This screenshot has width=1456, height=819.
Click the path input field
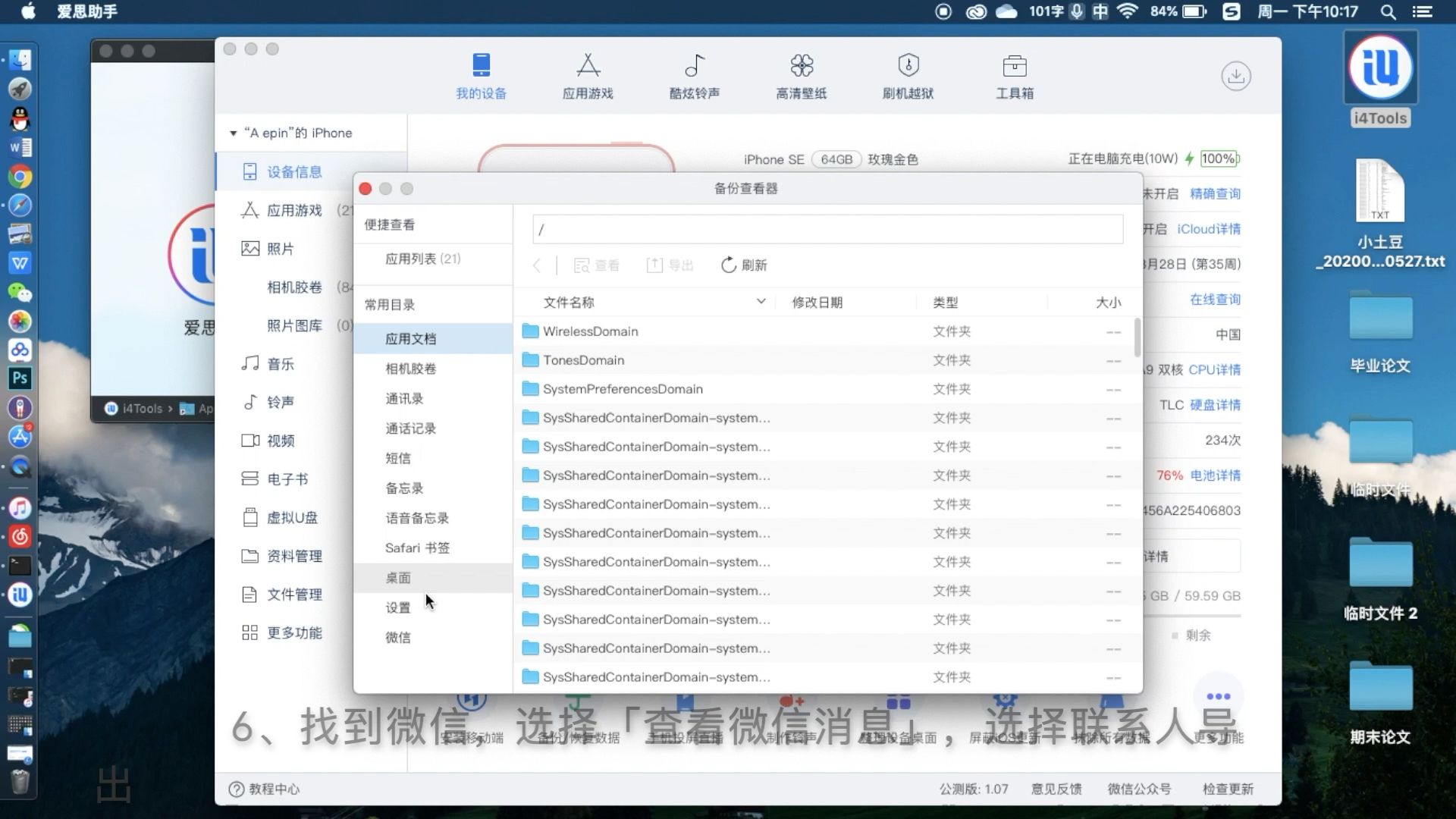tap(828, 229)
